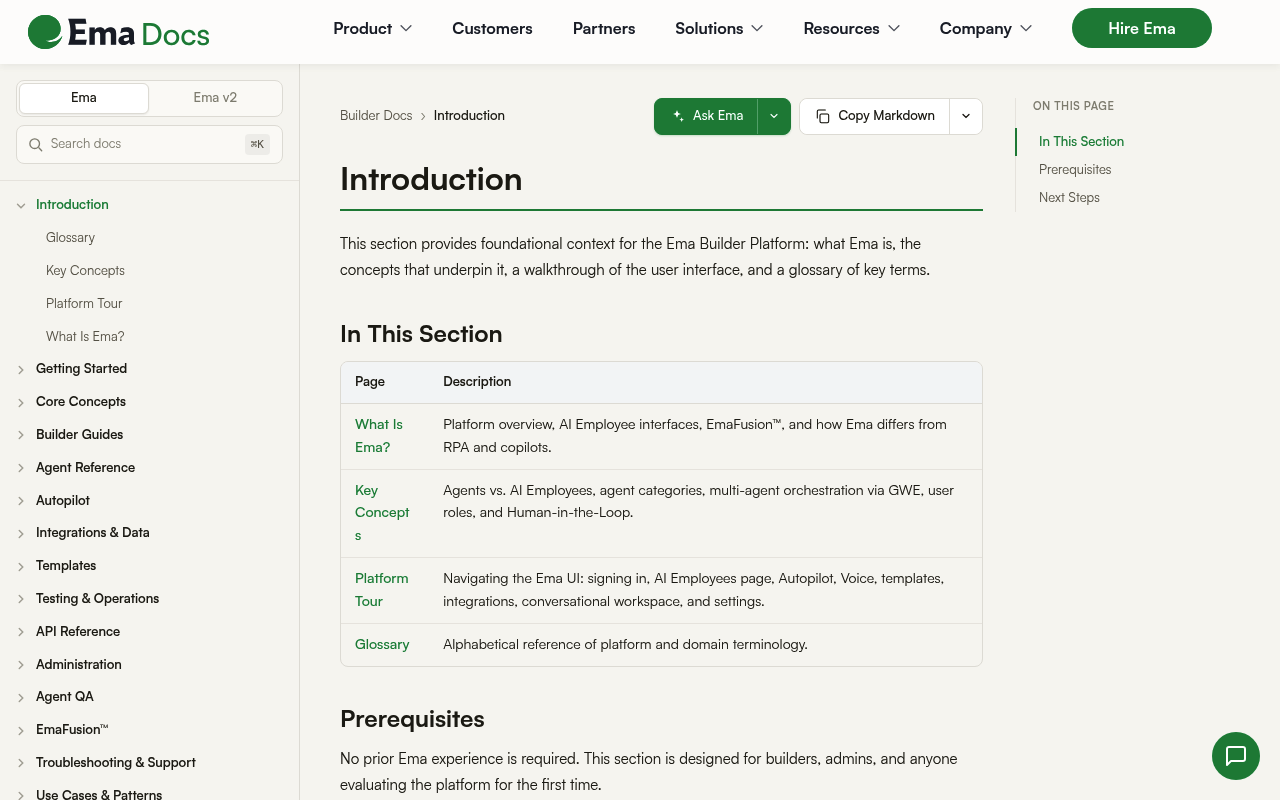Open Glossary in the sidebar
The image size is (1280, 800).
click(x=70, y=237)
